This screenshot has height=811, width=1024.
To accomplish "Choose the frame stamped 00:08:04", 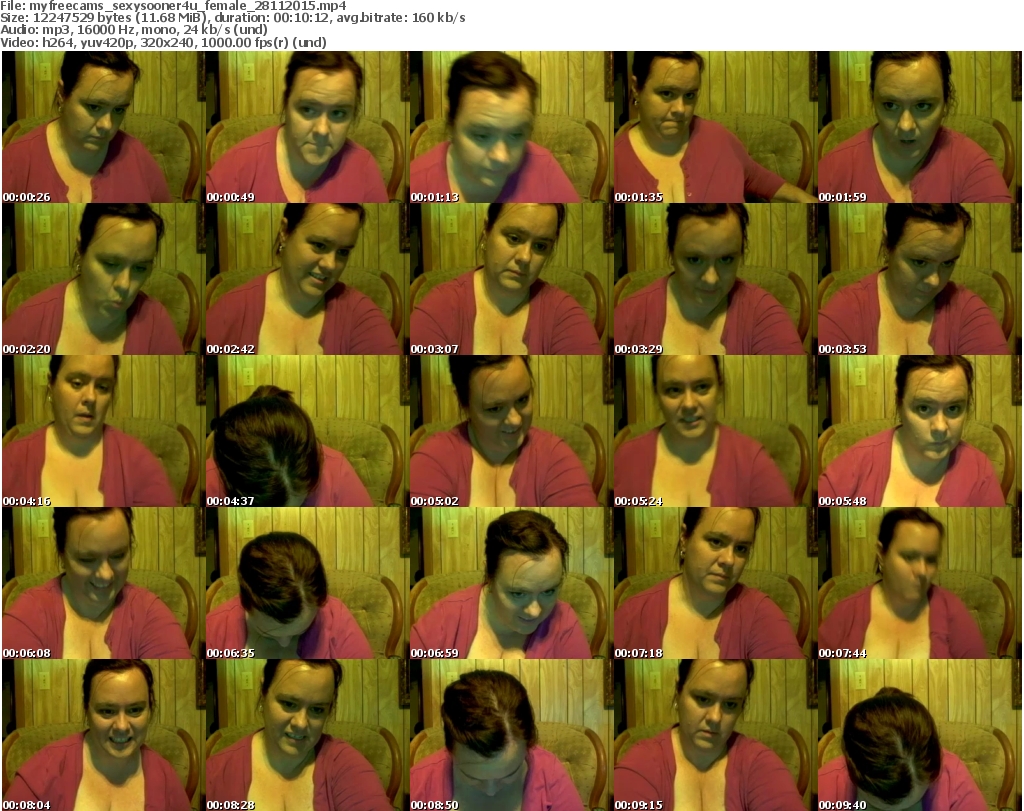I will [103, 735].
